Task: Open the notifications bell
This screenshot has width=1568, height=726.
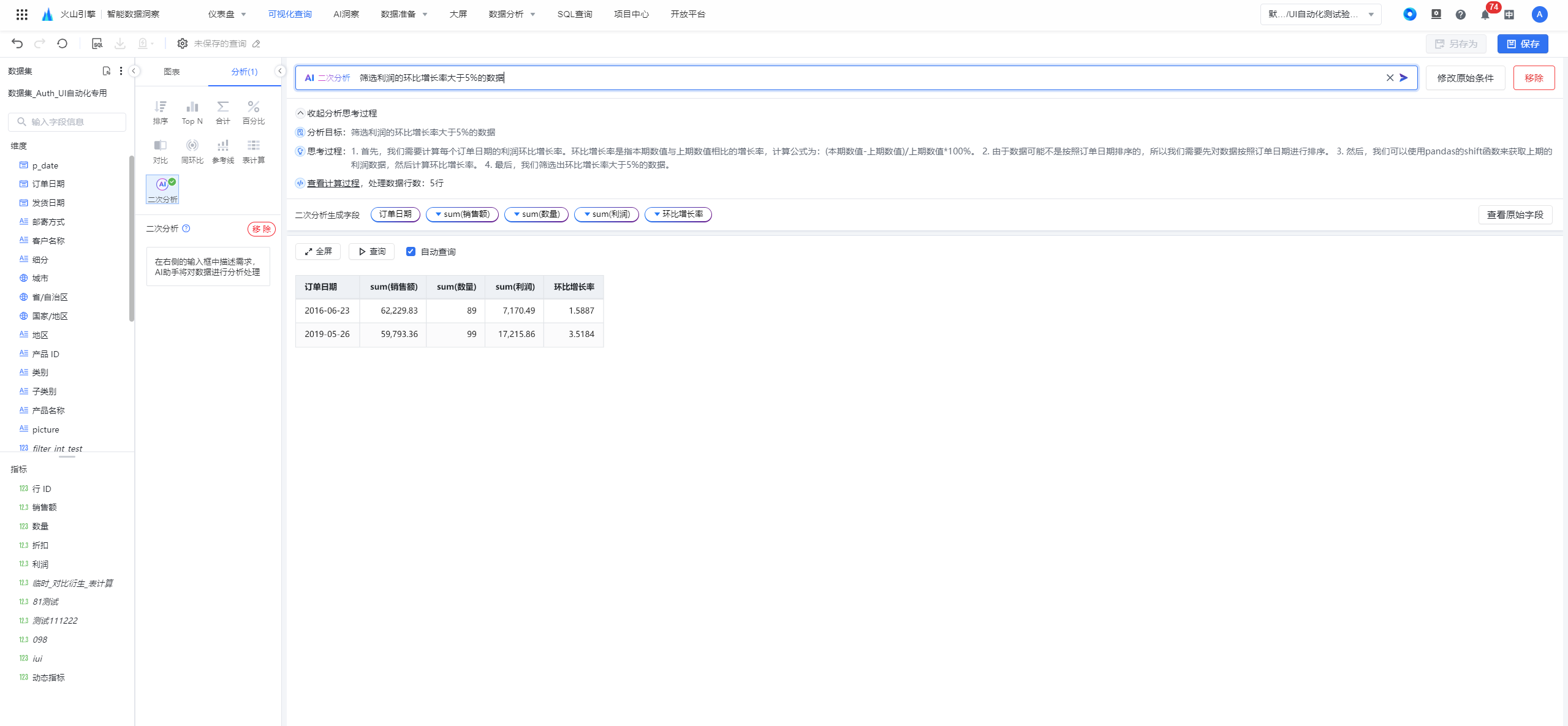Action: tap(1485, 15)
